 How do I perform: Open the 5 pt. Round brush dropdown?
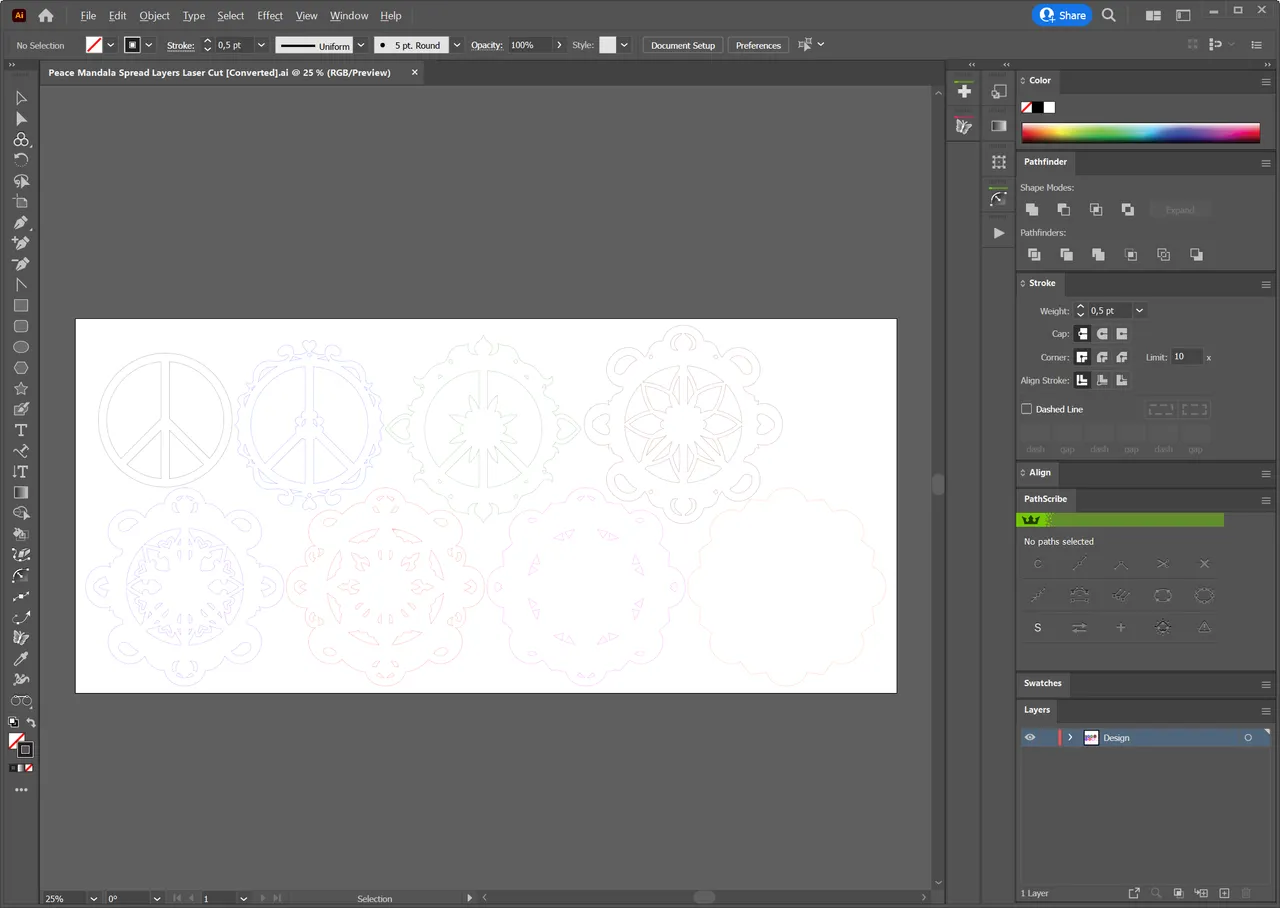[x=457, y=45]
